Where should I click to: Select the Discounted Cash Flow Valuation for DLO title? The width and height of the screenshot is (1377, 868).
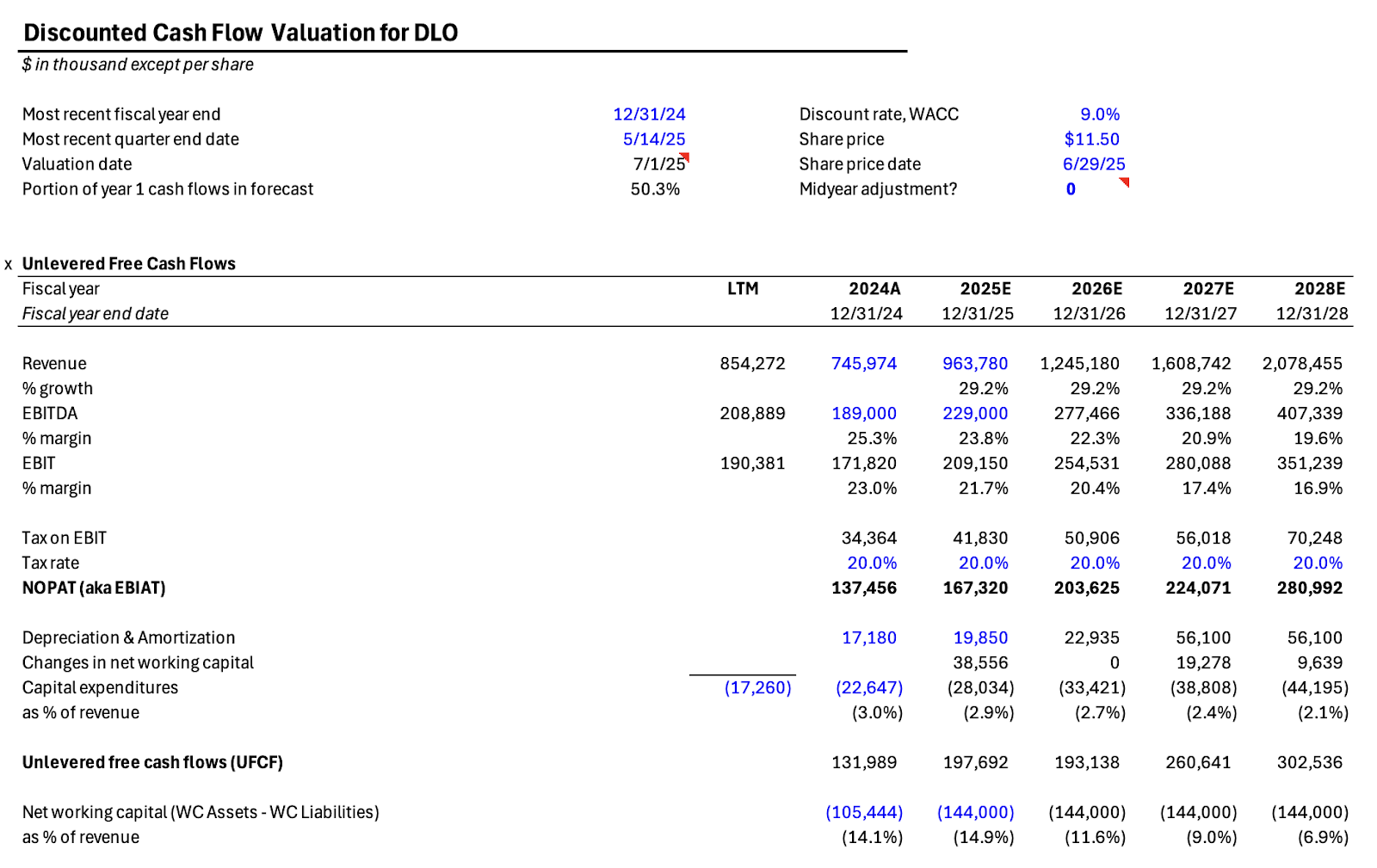(241, 33)
